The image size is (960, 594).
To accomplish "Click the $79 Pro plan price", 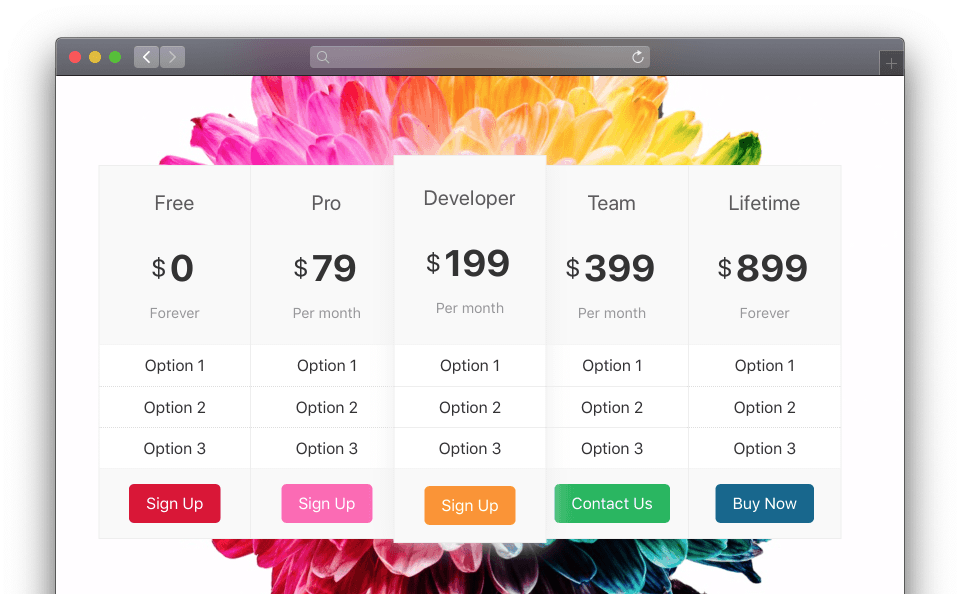I will click(x=326, y=268).
